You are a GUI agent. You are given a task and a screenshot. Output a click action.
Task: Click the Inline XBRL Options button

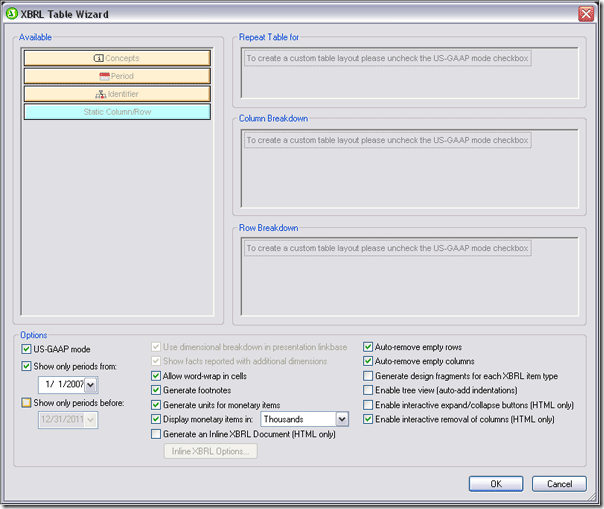[x=211, y=451]
